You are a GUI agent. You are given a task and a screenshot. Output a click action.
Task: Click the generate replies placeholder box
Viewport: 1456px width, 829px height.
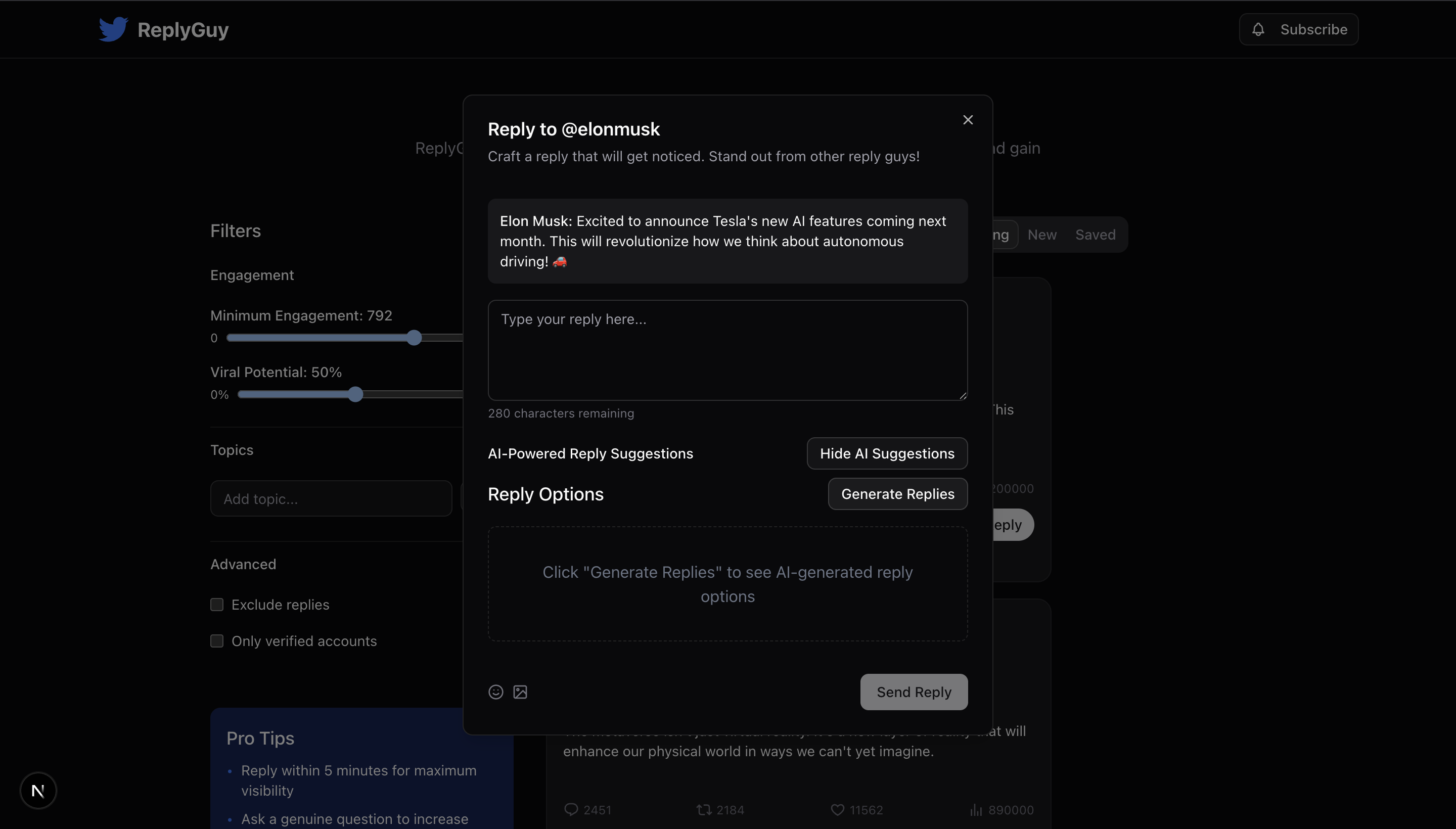coord(727,584)
